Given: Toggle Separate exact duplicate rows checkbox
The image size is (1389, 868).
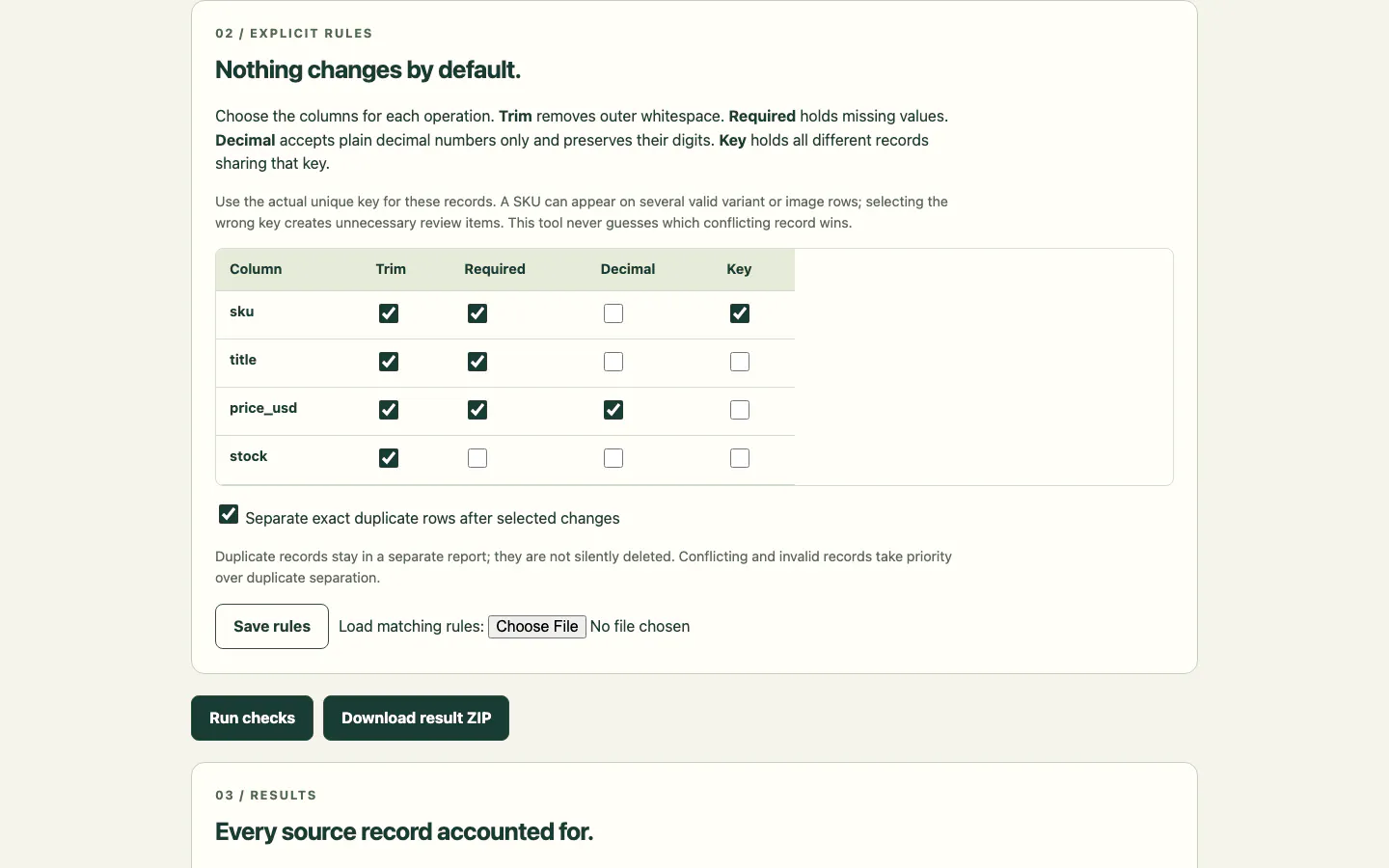Looking at the screenshot, I should point(229,514).
